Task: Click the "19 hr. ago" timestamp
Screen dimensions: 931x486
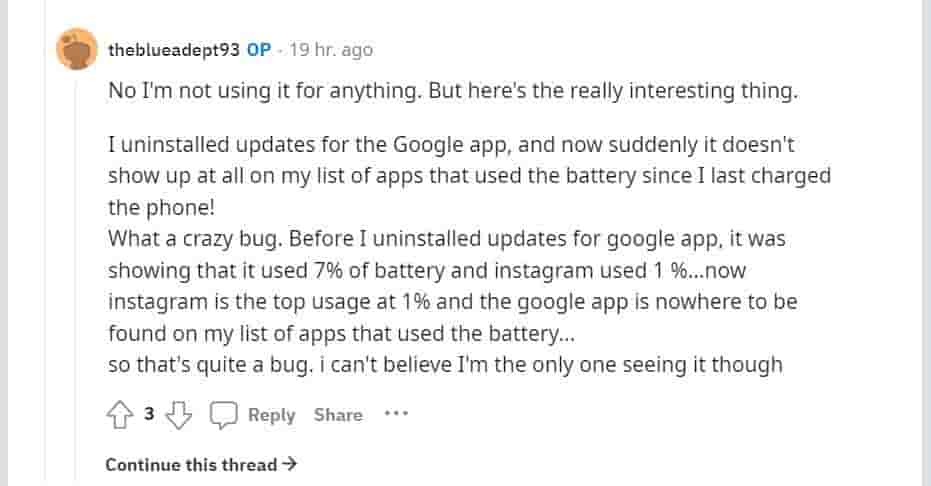Action: coord(331,49)
